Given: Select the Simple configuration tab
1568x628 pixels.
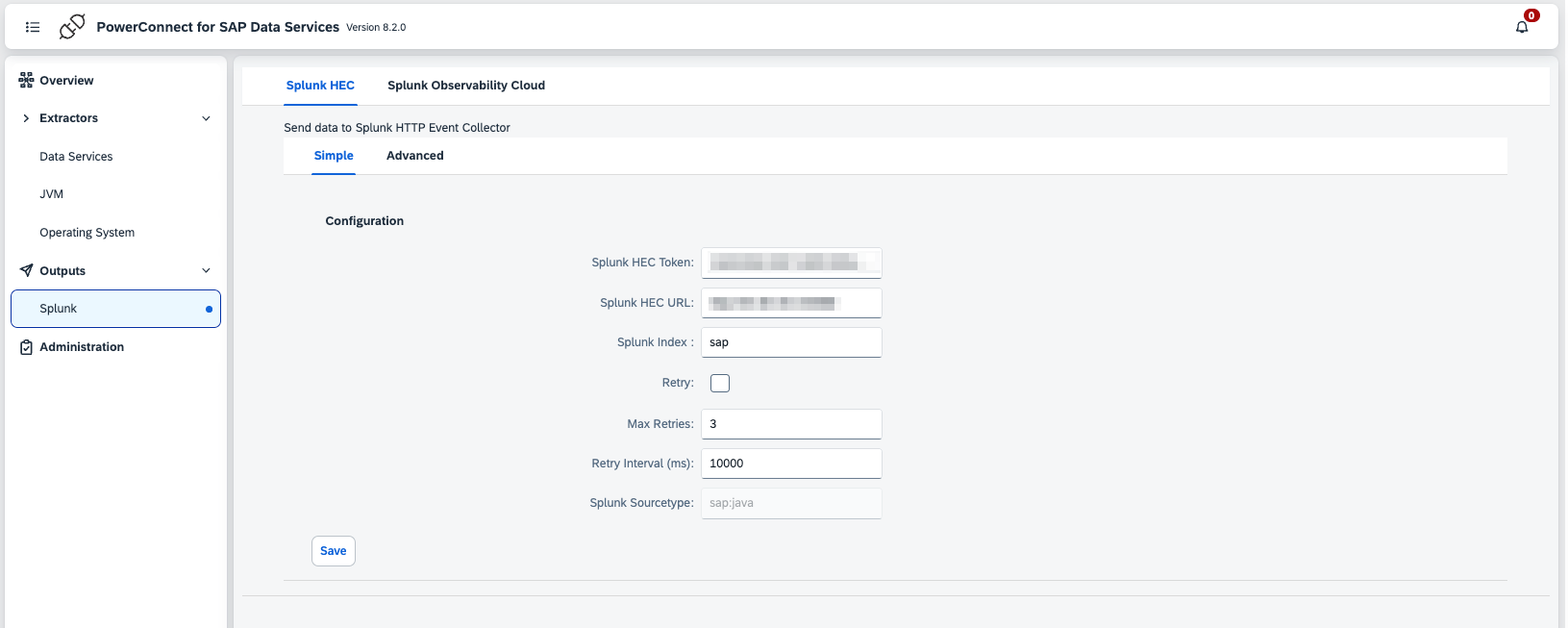Looking at the screenshot, I should pos(334,156).
